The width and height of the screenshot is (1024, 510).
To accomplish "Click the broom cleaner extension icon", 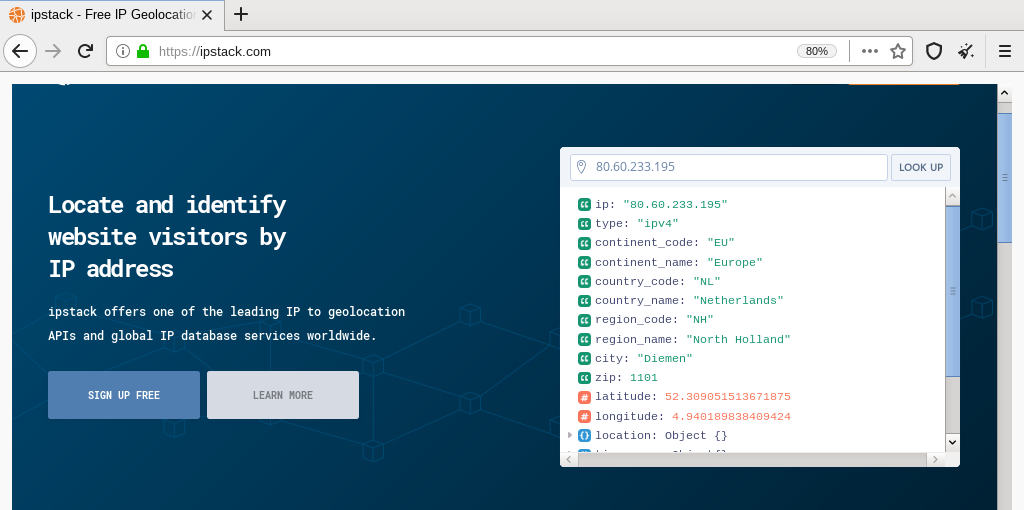I will [x=965, y=51].
